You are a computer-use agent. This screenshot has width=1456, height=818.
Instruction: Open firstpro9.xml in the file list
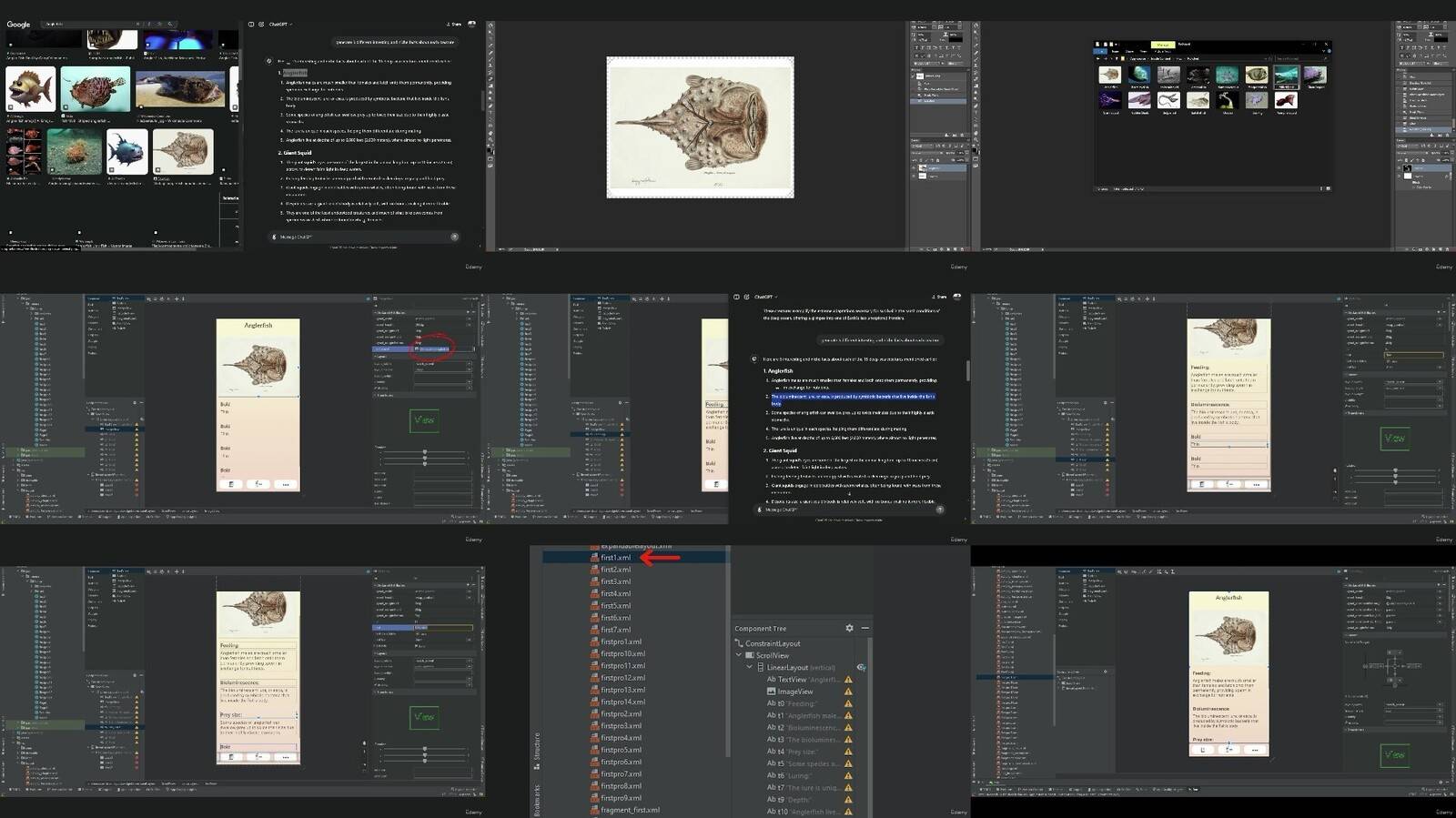click(621, 799)
